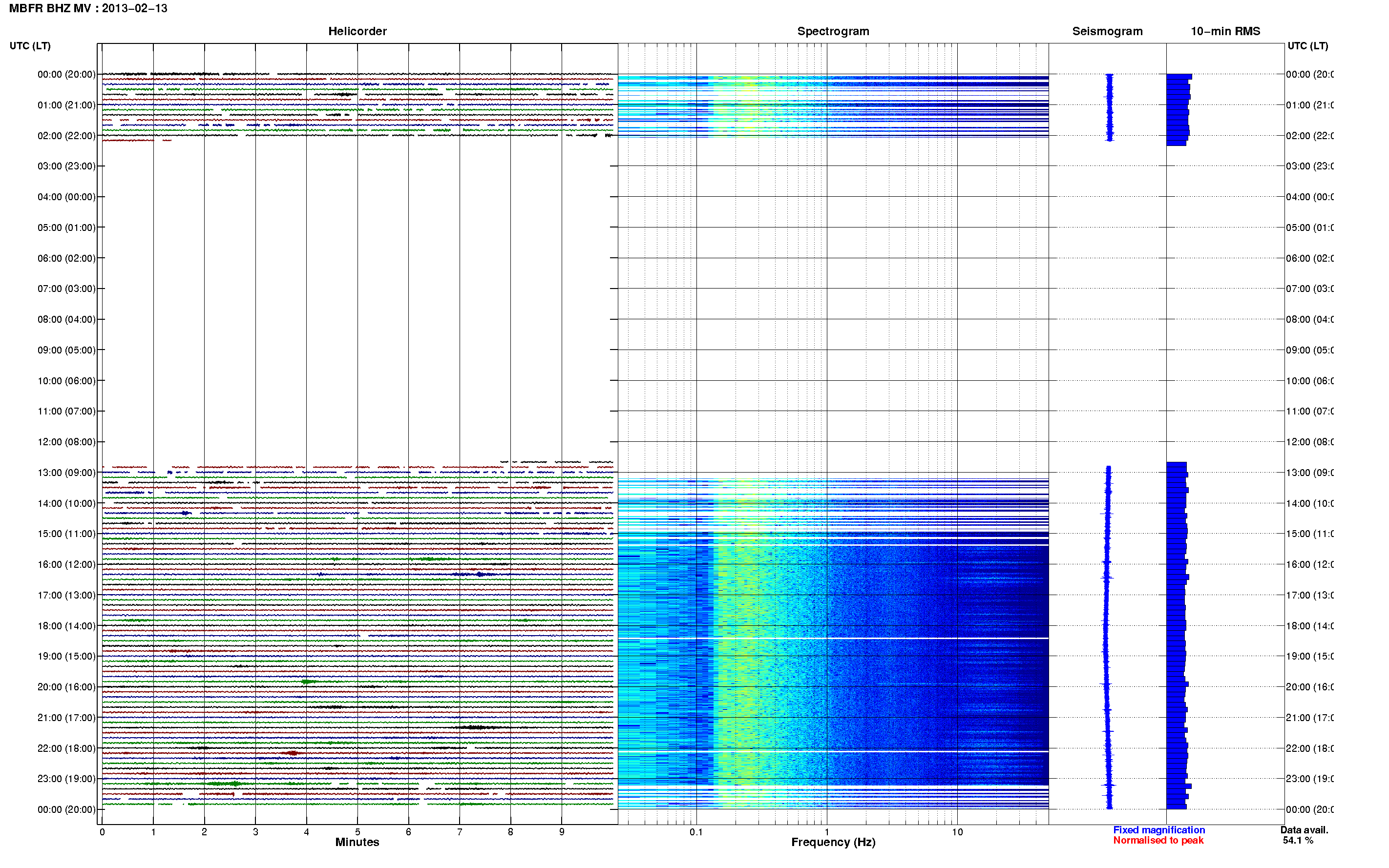Click tick 3 on the Minutes axis
The height and width of the screenshot is (868, 1389).
(x=255, y=832)
